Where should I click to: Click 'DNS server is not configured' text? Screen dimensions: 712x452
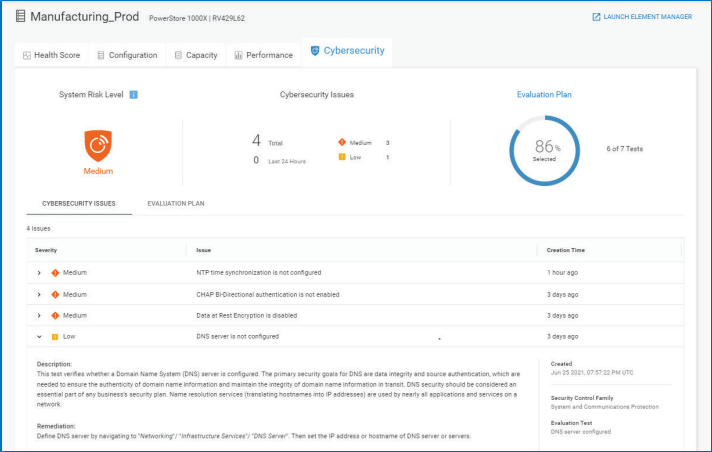coord(237,337)
